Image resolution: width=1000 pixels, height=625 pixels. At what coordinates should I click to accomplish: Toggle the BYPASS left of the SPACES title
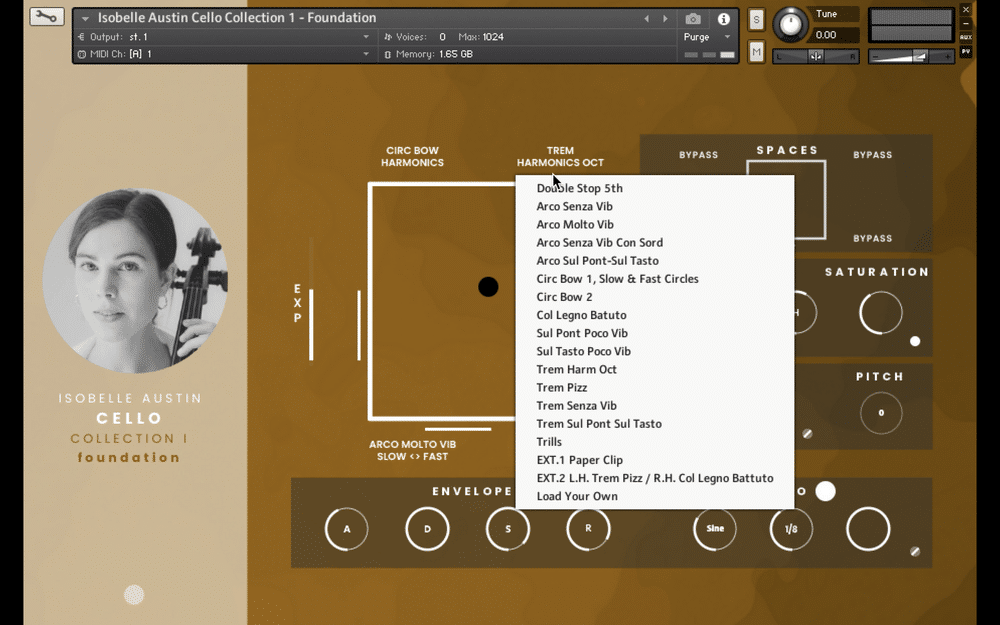(x=698, y=155)
